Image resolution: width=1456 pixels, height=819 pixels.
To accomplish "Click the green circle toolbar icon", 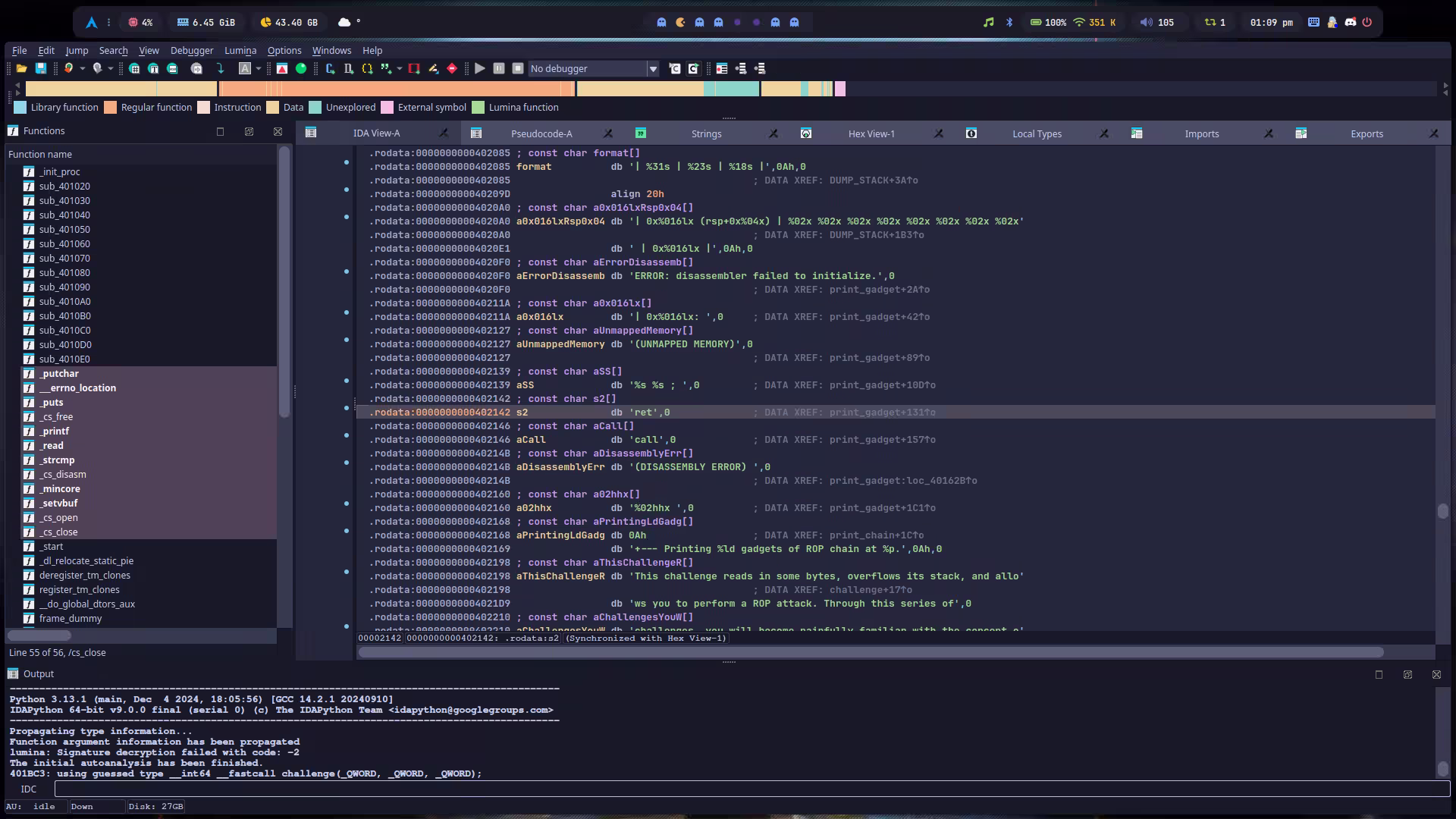I will pyautogui.click(x=301, y=68).
